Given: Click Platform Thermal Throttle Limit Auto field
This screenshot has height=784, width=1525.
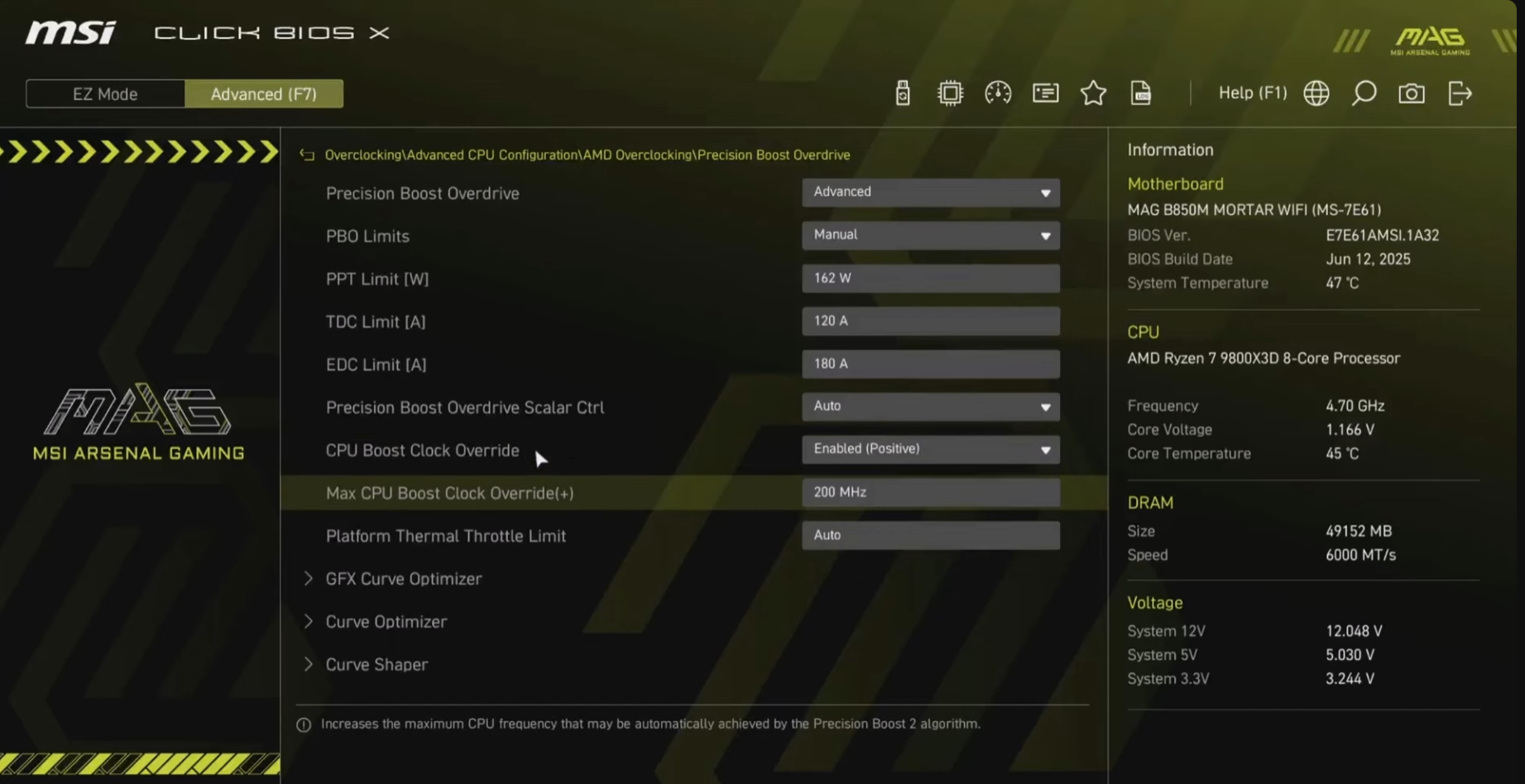Looking at the screenshot, I should coord(931,535).
